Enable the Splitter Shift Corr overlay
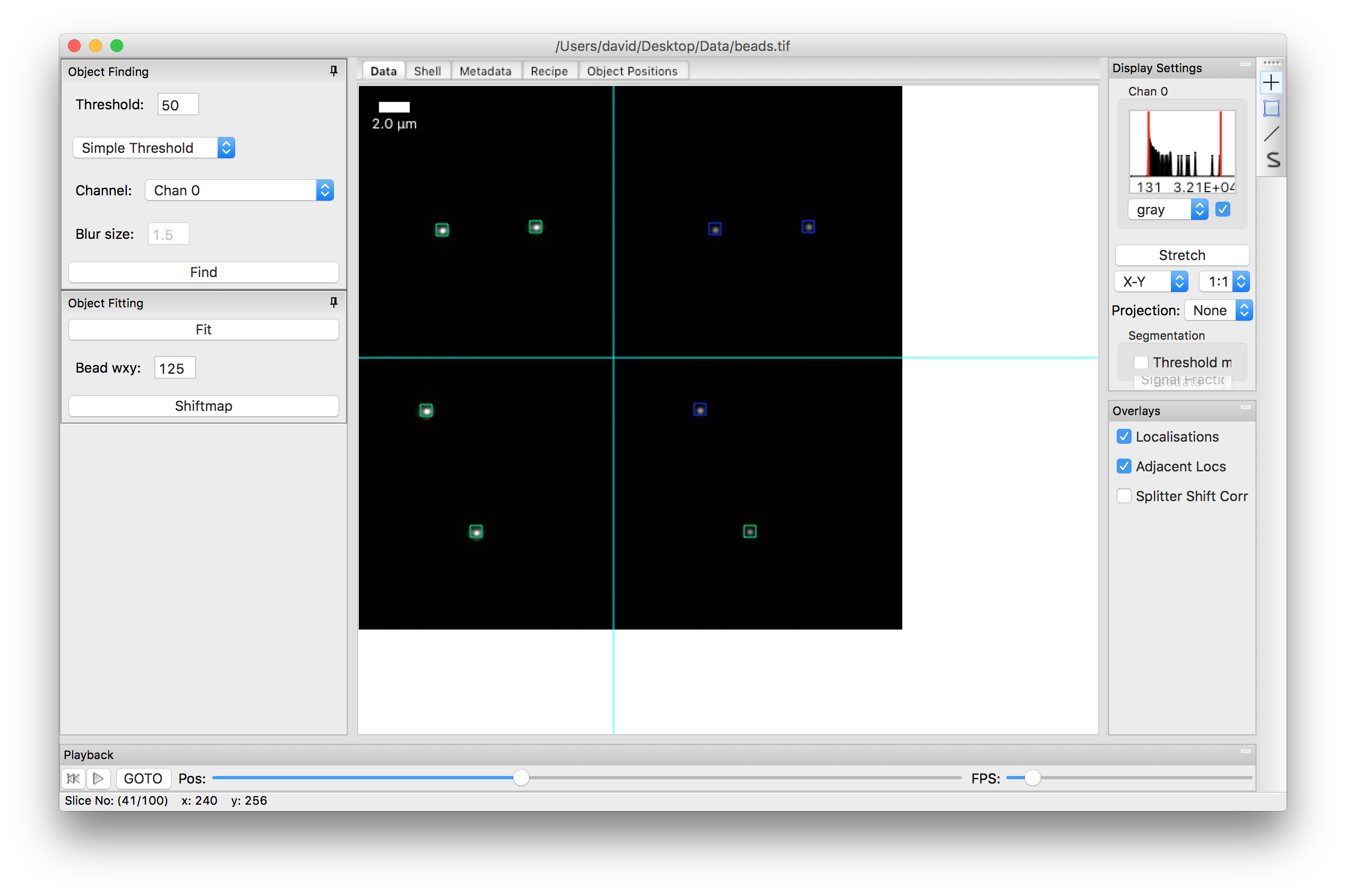The width and height of the screenshot is (1346, 896). (x=1124, y=496)
